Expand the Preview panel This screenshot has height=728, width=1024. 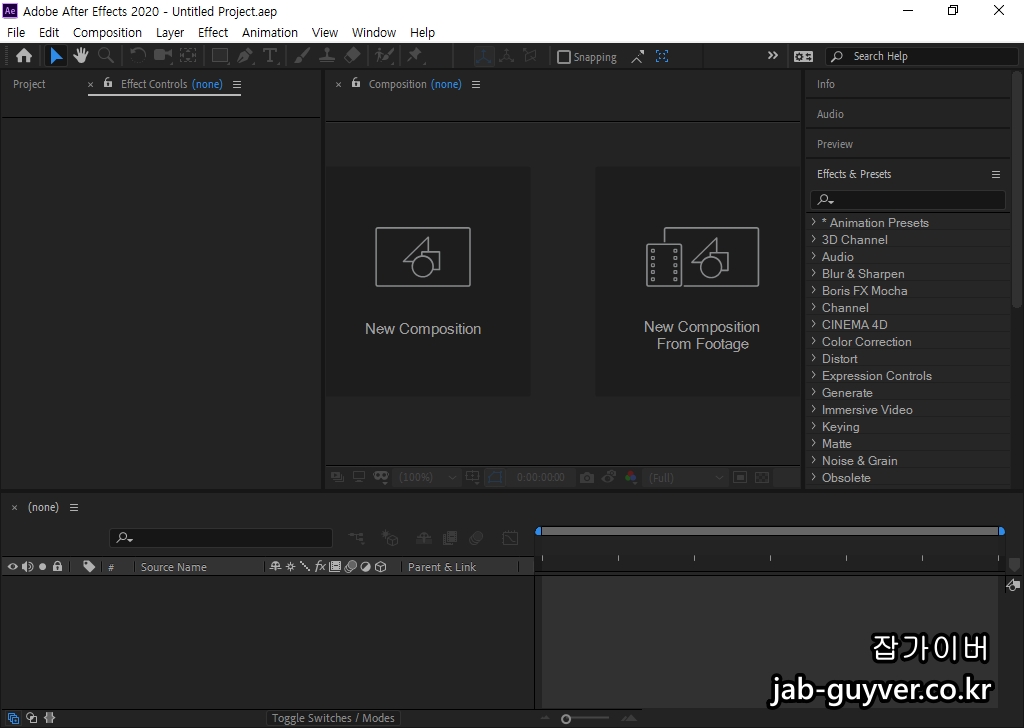tap(835, 144)
